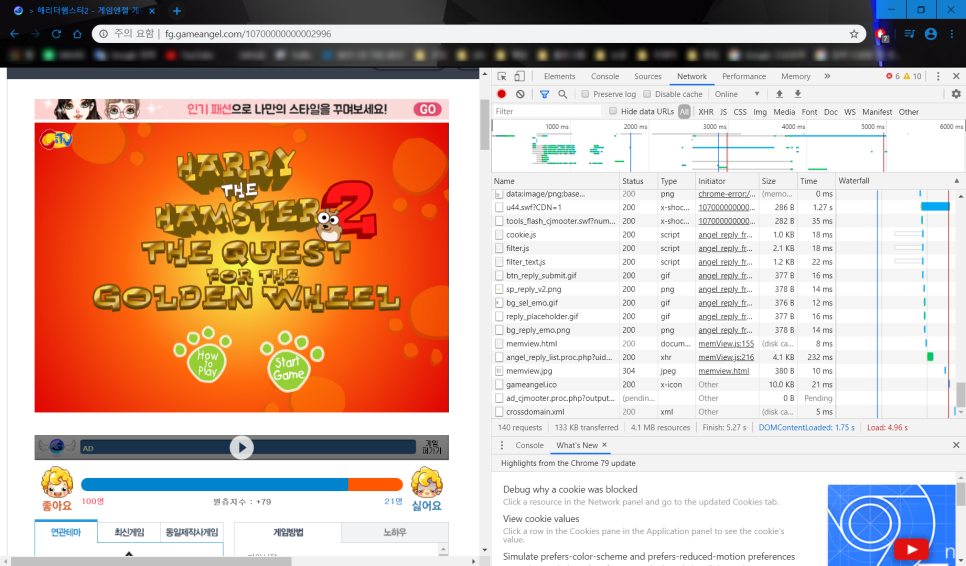
Task: Toggle the network filter funnel icon
Action: click(545, 94)
